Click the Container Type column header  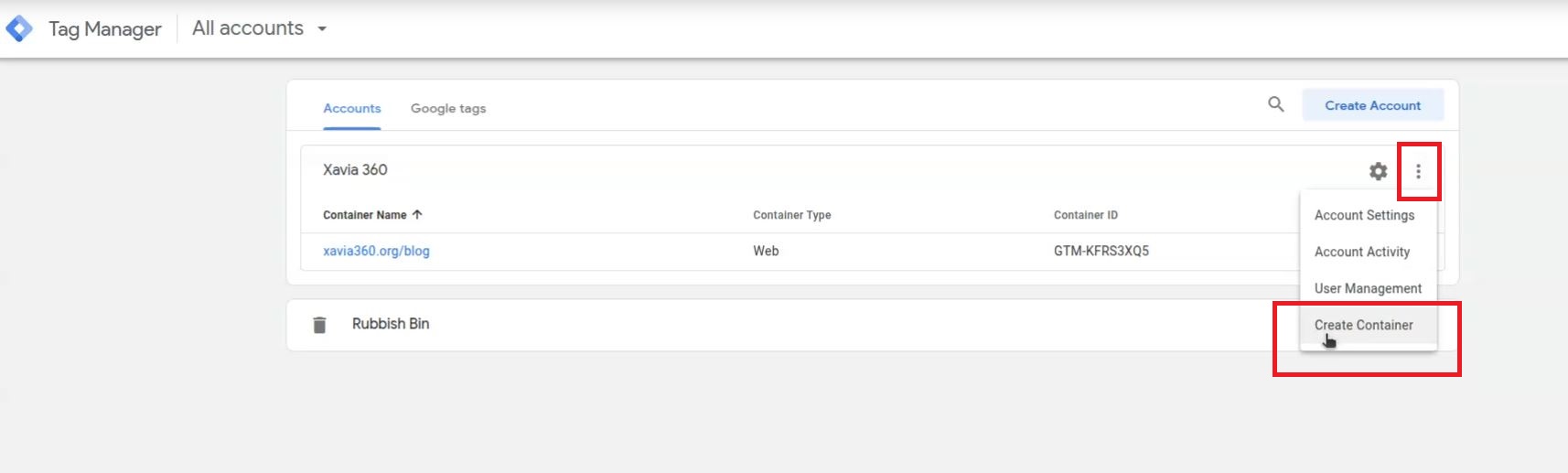coord(791,215)
